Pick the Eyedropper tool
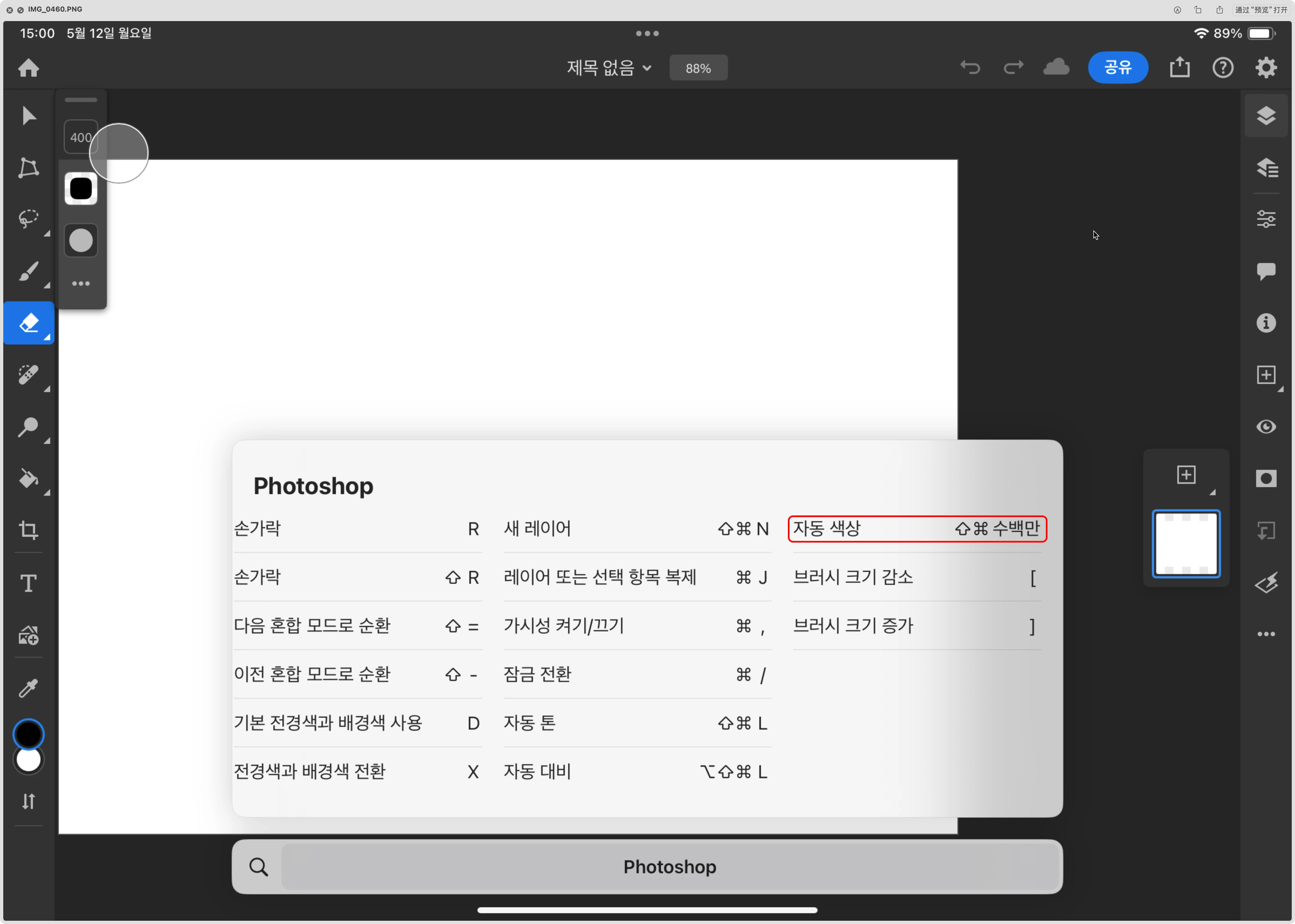1295x924 pixels. coord(28,688)
